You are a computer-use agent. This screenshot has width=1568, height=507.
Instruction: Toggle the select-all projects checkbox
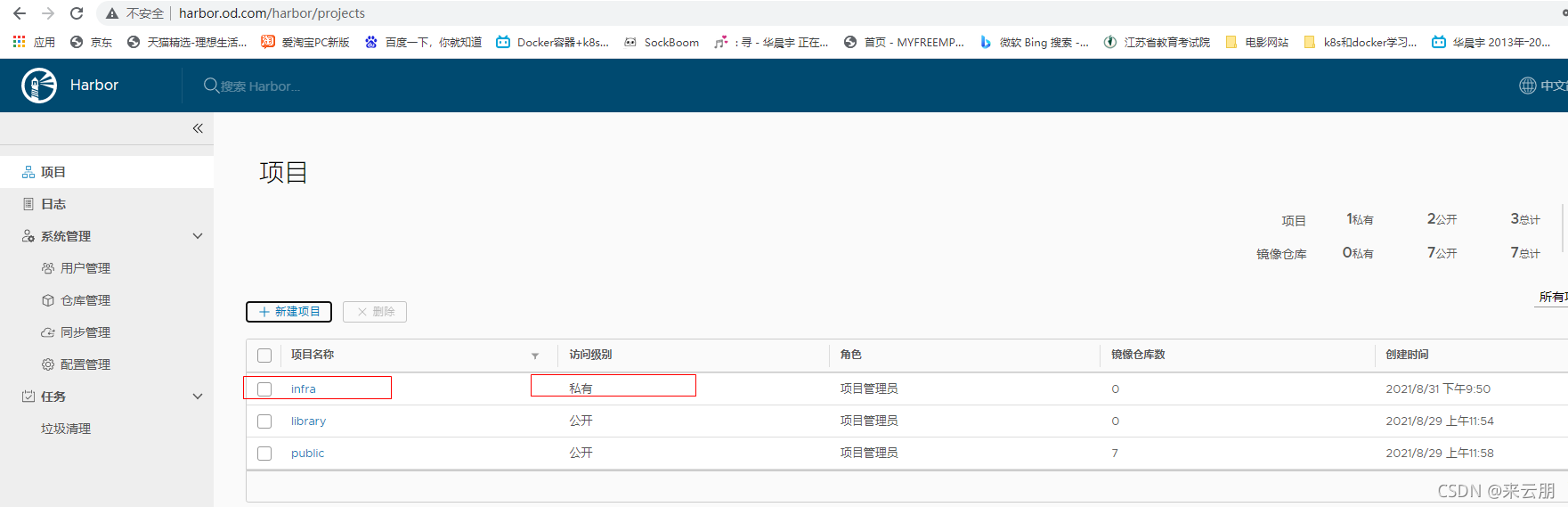264,356
